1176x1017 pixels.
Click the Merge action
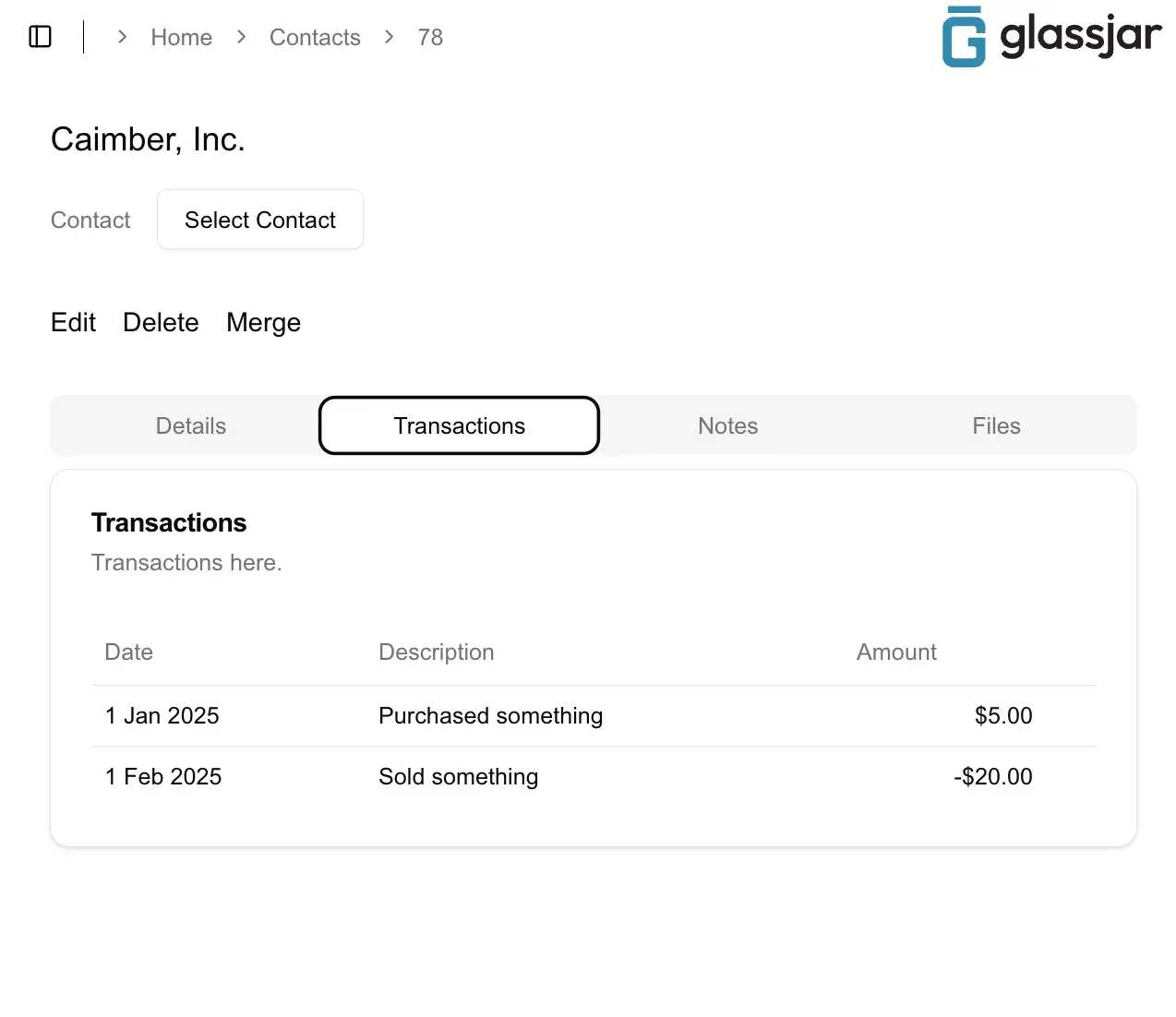coord(263,322)
